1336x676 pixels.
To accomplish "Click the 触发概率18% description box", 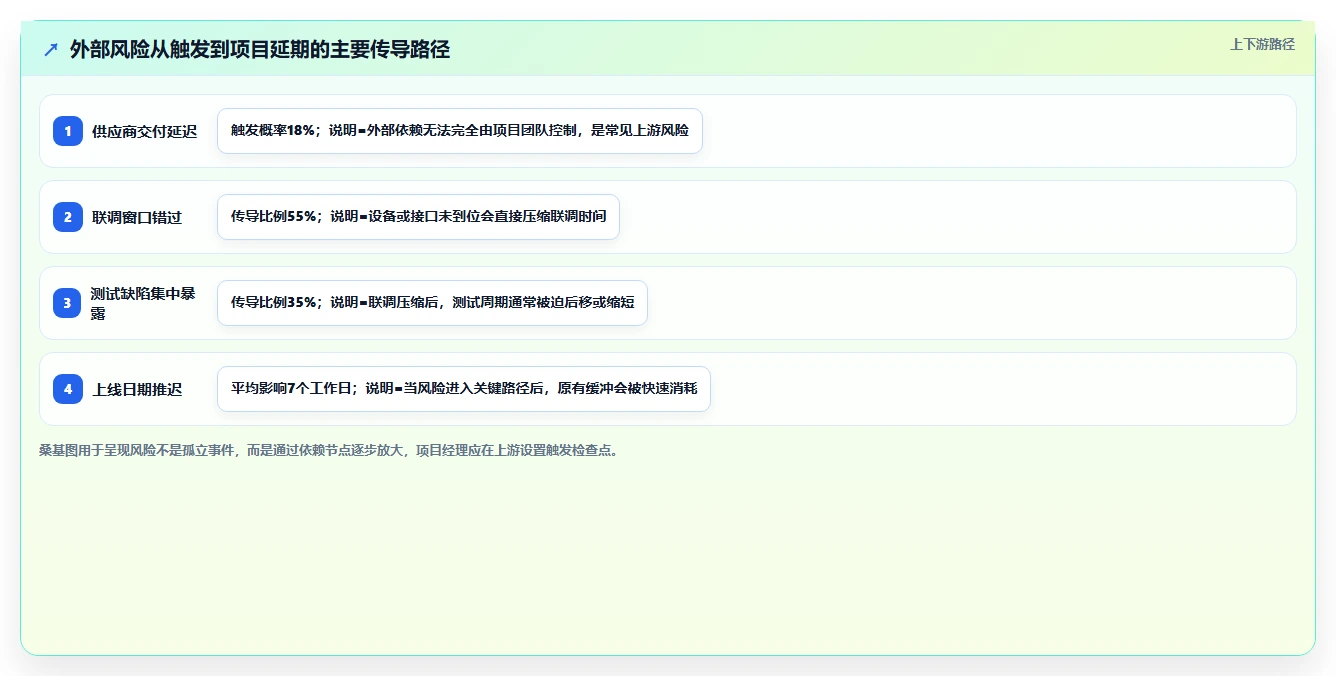I will coord(460,131).
